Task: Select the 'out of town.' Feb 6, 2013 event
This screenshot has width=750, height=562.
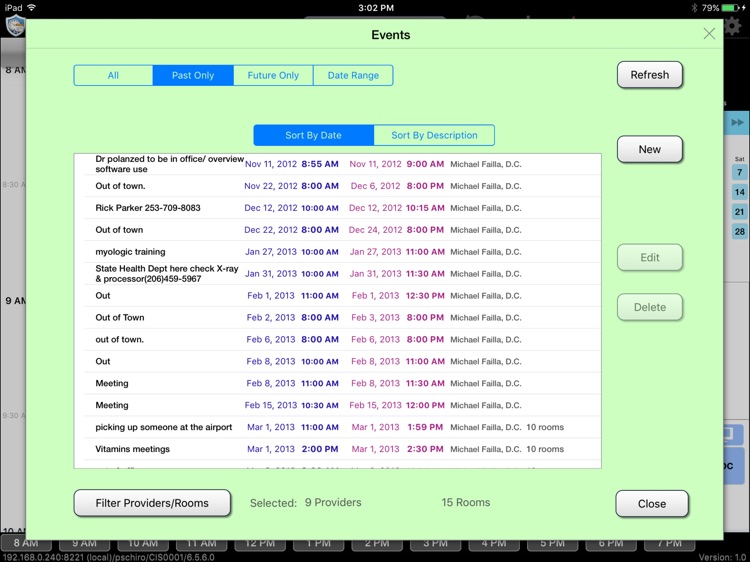Action: coord(338,340)
